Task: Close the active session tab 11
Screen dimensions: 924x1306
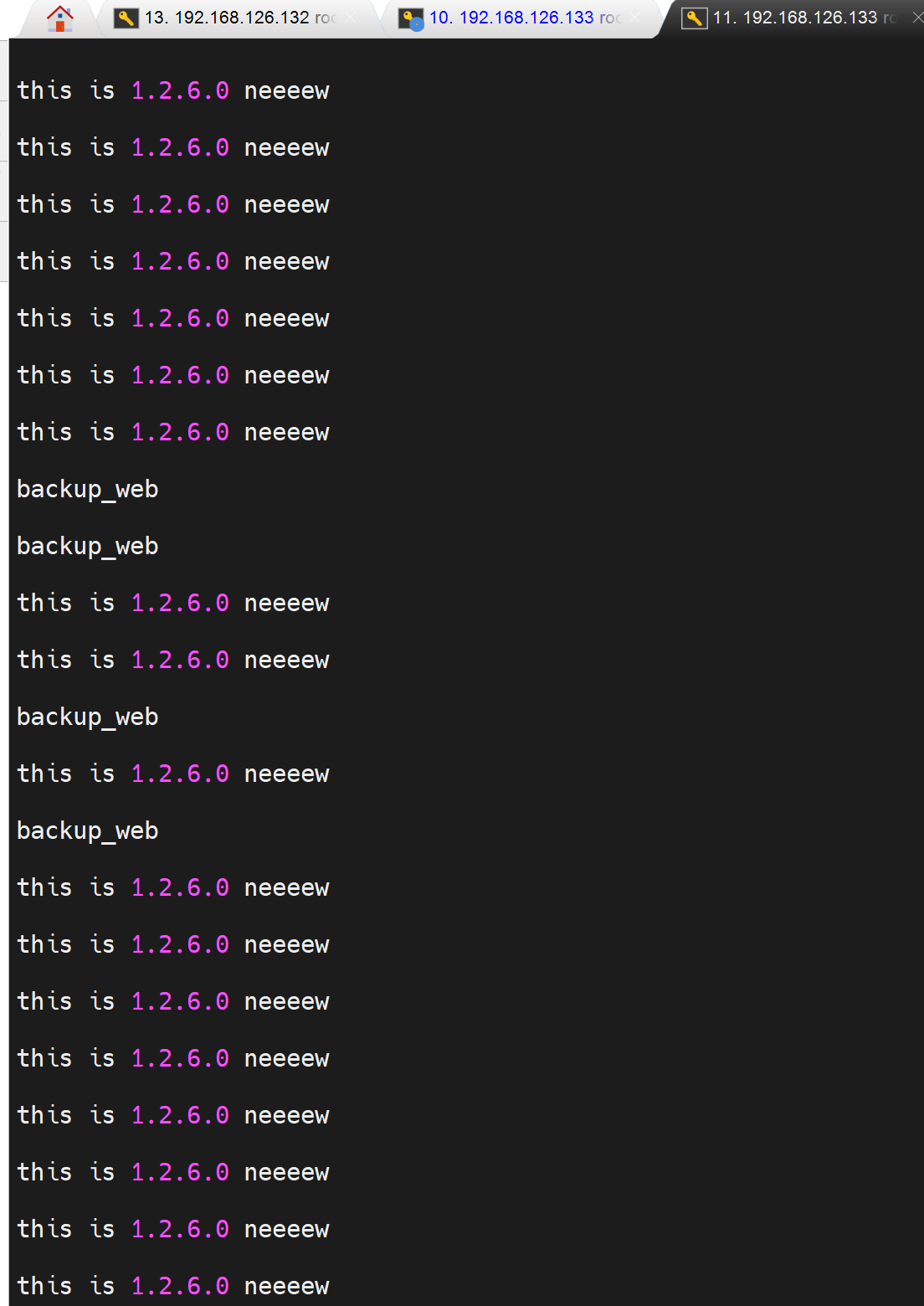Action: pyautogui.click(x=917, y=18)
